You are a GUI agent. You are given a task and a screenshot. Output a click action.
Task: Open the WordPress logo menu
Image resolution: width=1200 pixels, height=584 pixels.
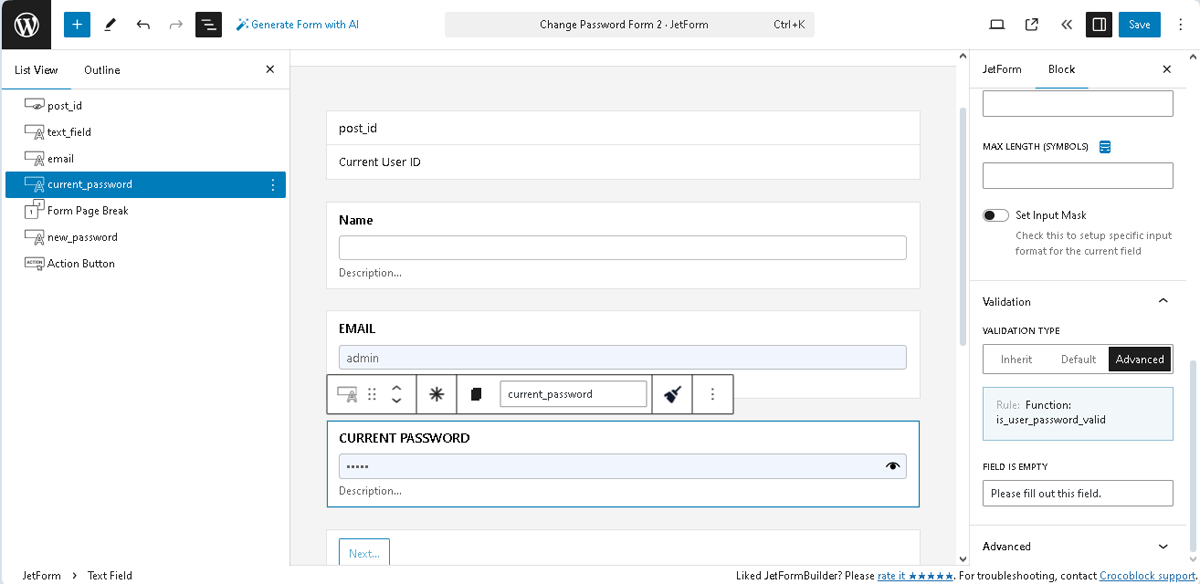point(24,24)
